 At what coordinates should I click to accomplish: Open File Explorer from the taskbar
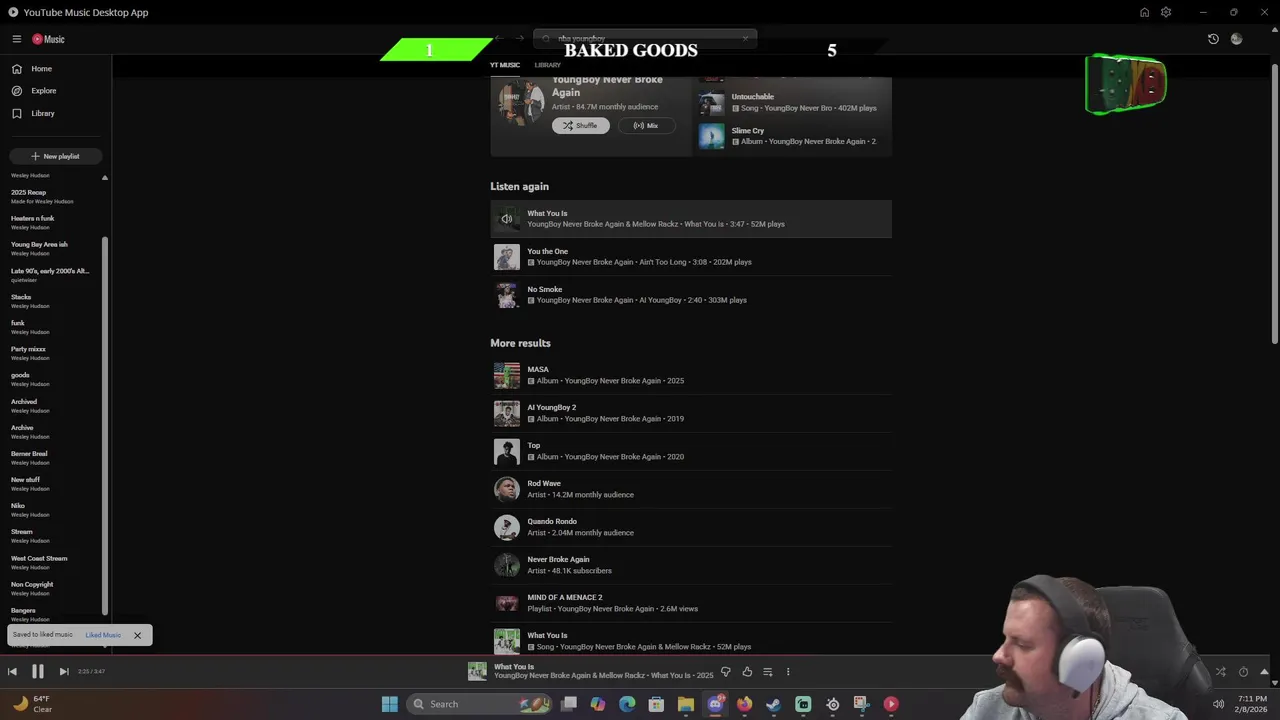coord(686,704)
